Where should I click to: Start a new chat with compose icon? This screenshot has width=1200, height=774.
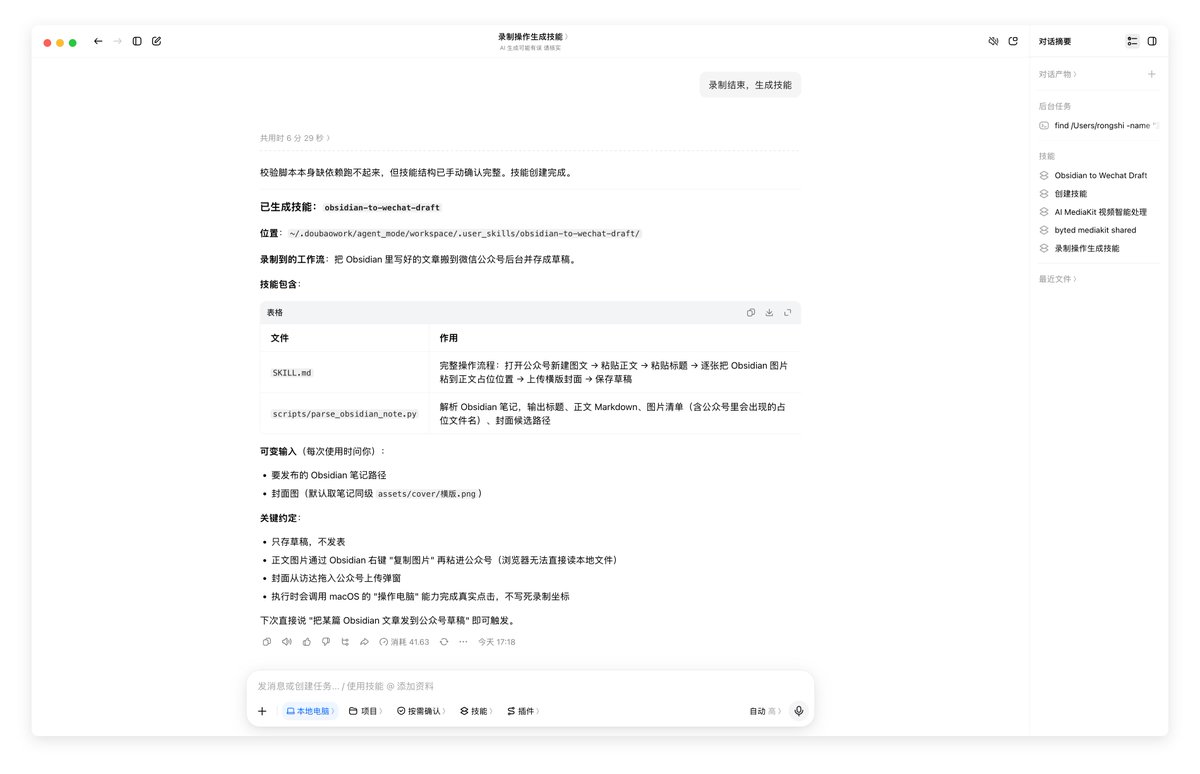(156, 41)
